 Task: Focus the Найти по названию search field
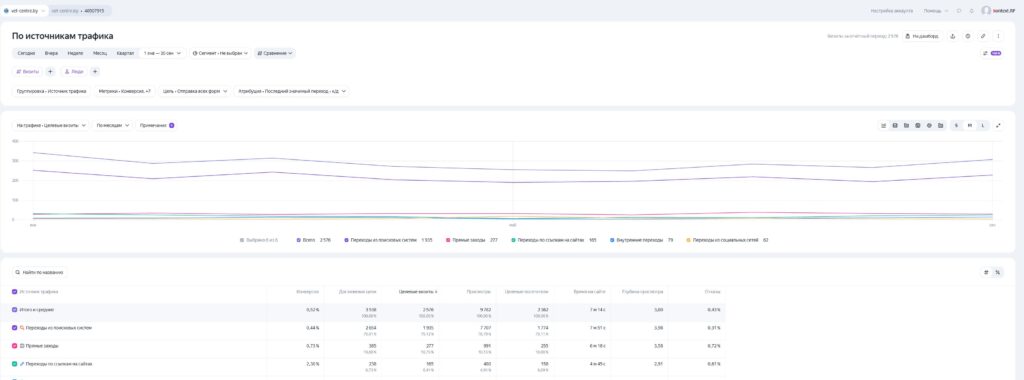[40, 272]
